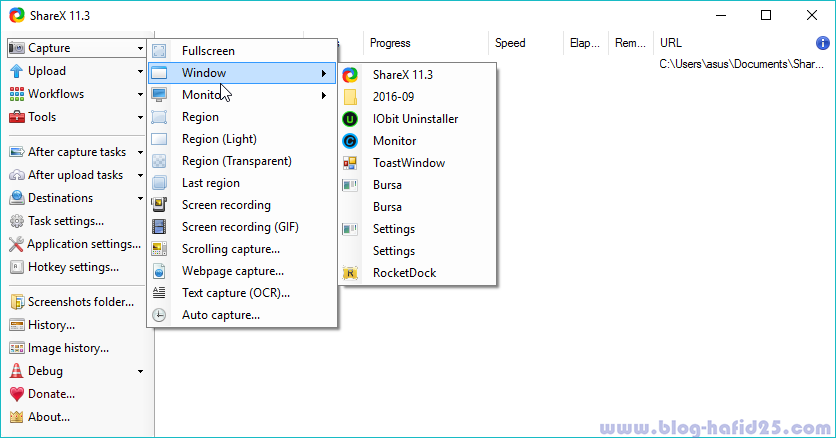Image resolution: width=836 pixels, height=438 pixels.
Task: Click the Webpage capture icon
Action: (159, 271)
